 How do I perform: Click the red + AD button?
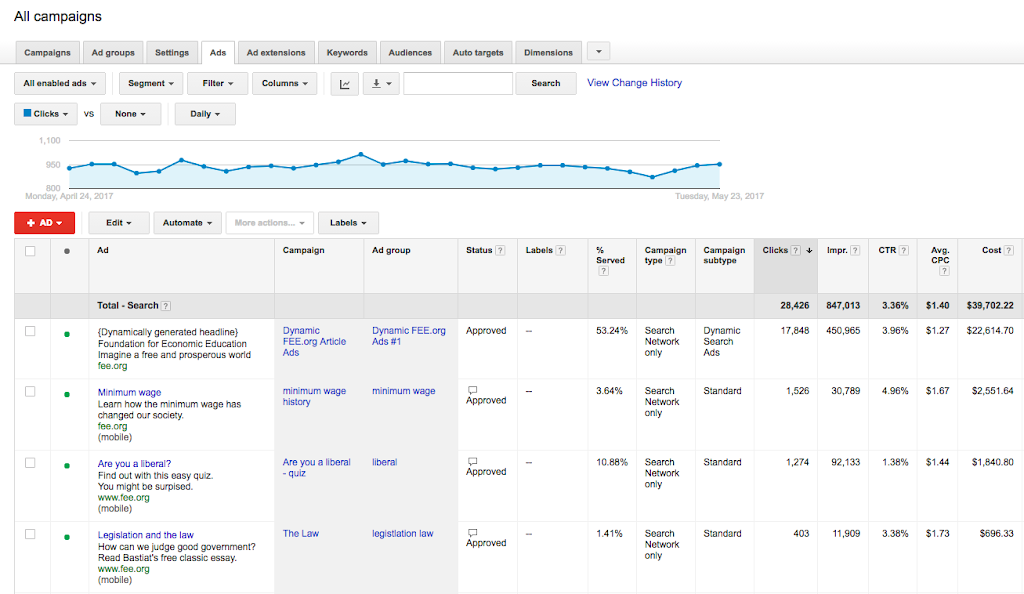[44, 223]
